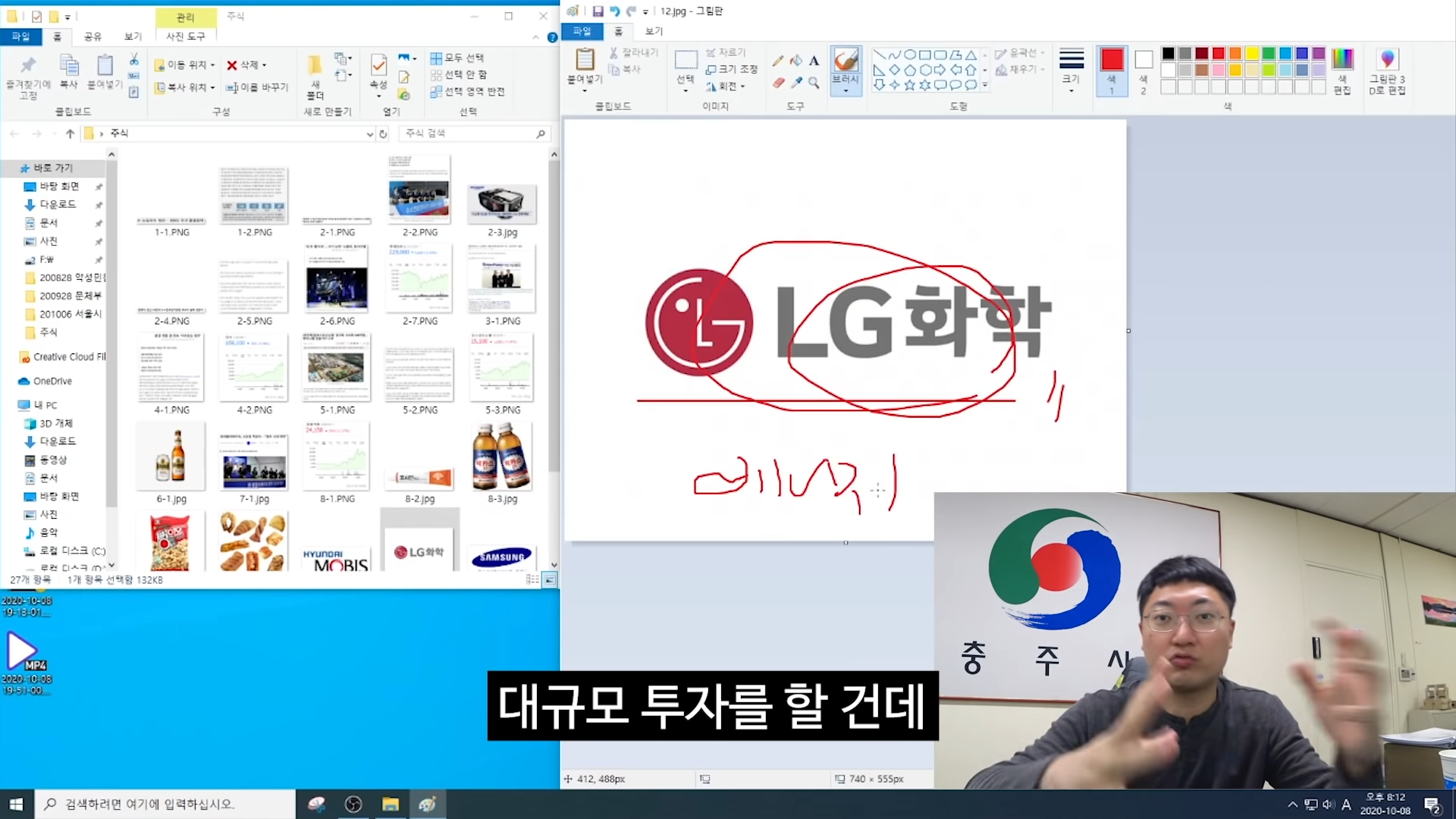Select 다운로드 under Quick access

click(58, 205)
